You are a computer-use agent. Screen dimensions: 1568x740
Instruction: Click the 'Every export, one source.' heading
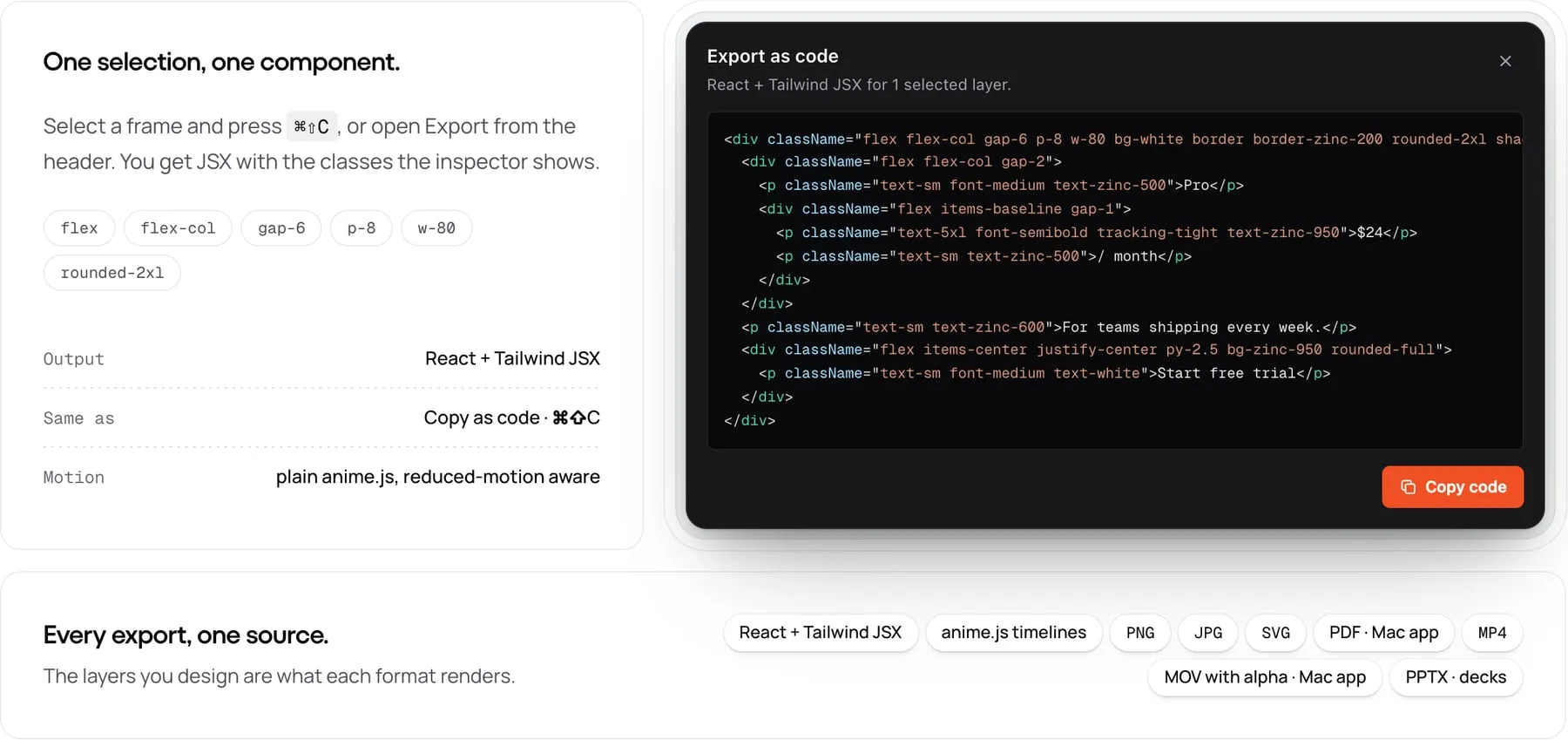pyautogui.click(x=186, y=635)
